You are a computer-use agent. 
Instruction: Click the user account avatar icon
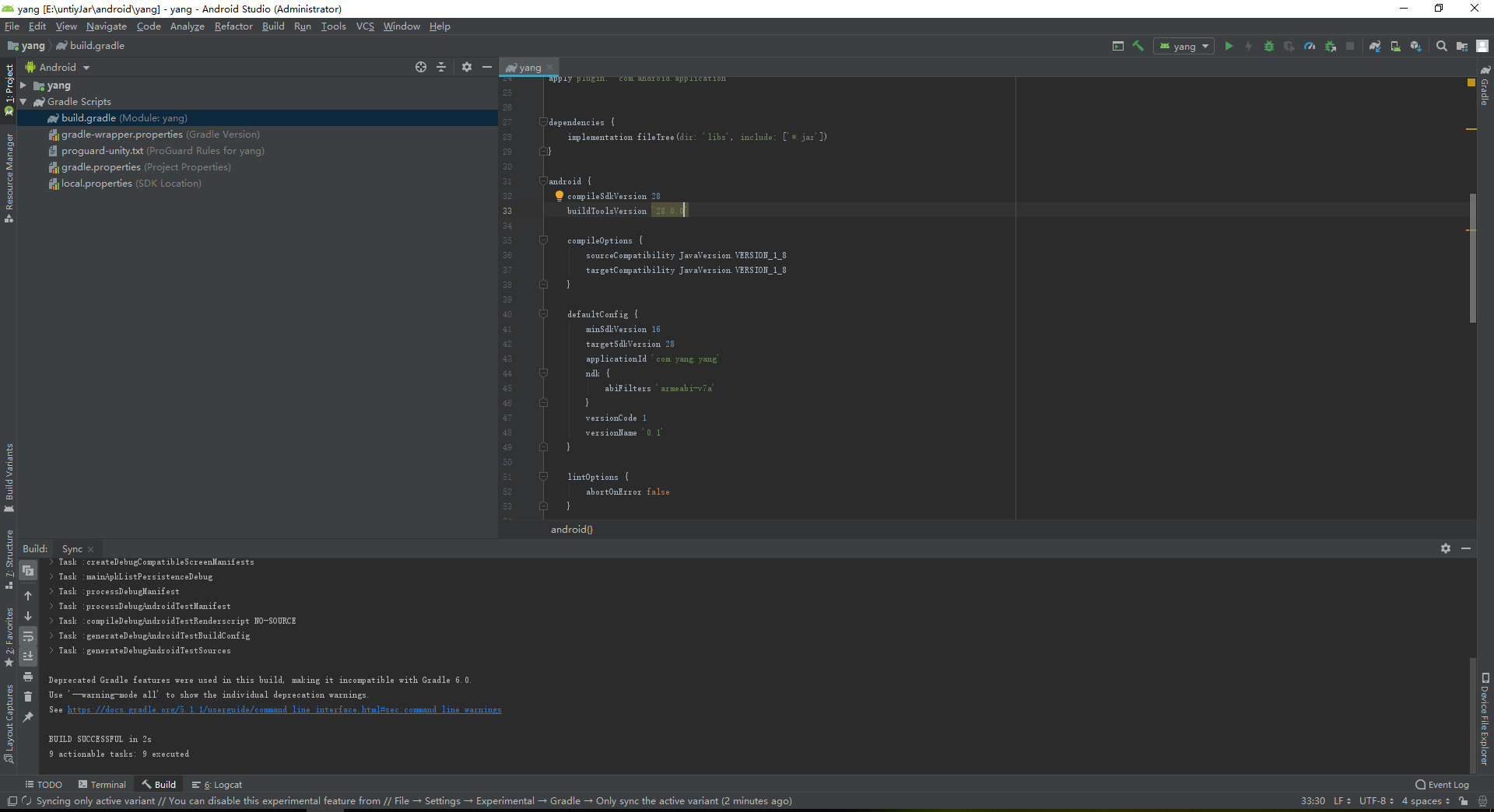tap(1482, 46)
